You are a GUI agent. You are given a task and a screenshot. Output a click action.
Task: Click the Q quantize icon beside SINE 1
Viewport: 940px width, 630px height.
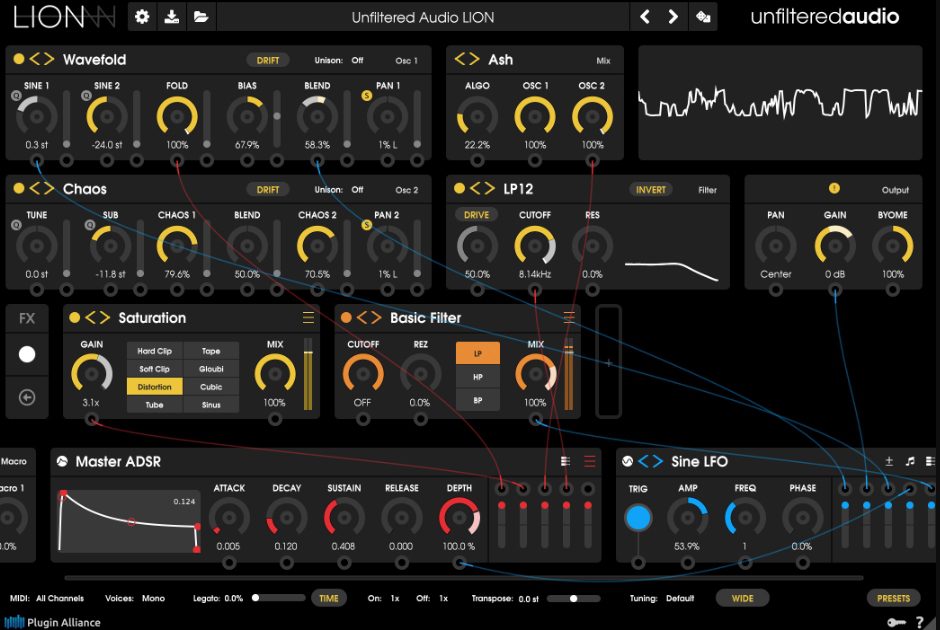pyautogui.click(x=16, y=95)
